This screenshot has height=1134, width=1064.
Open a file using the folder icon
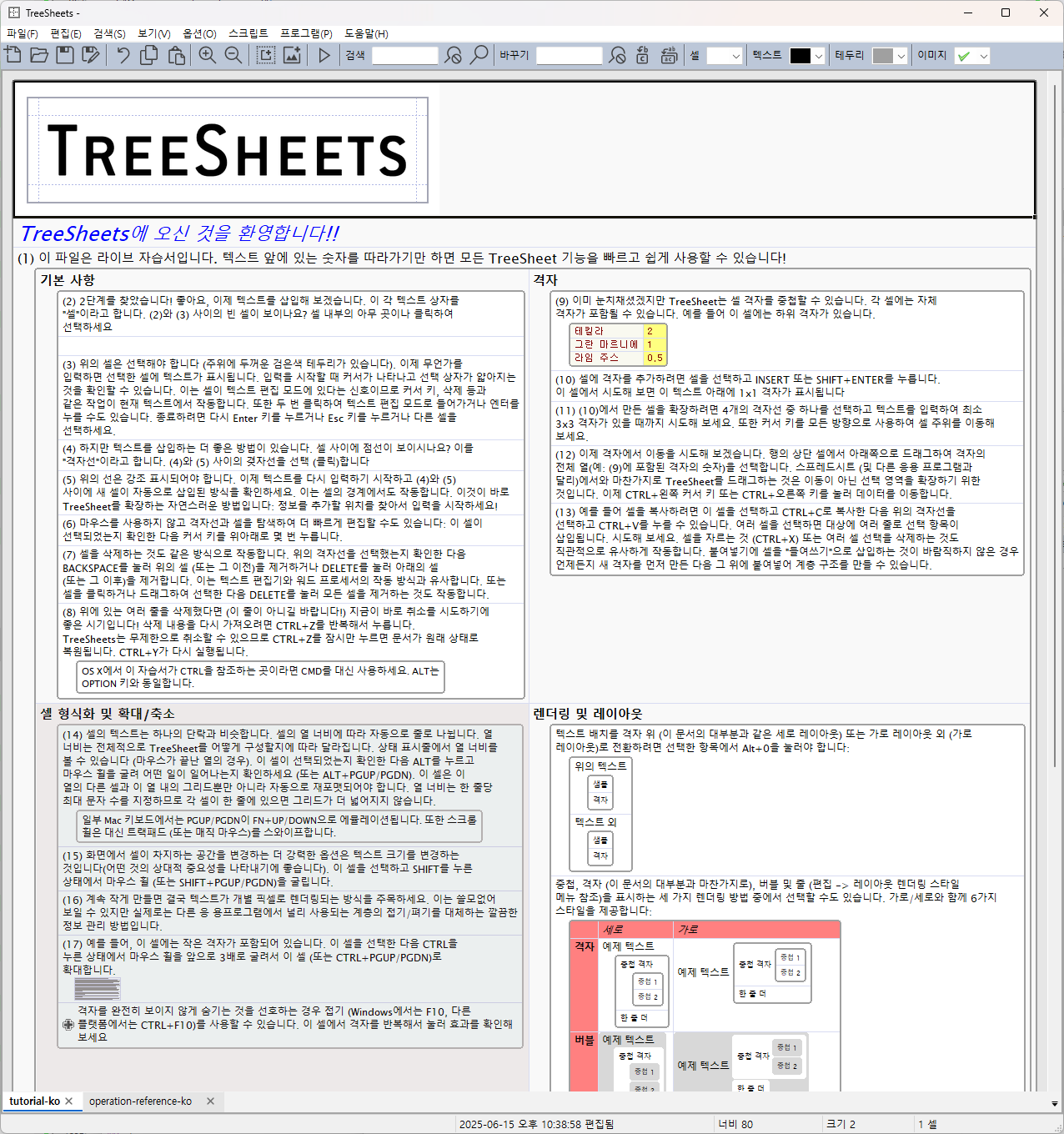coord(39,55)
